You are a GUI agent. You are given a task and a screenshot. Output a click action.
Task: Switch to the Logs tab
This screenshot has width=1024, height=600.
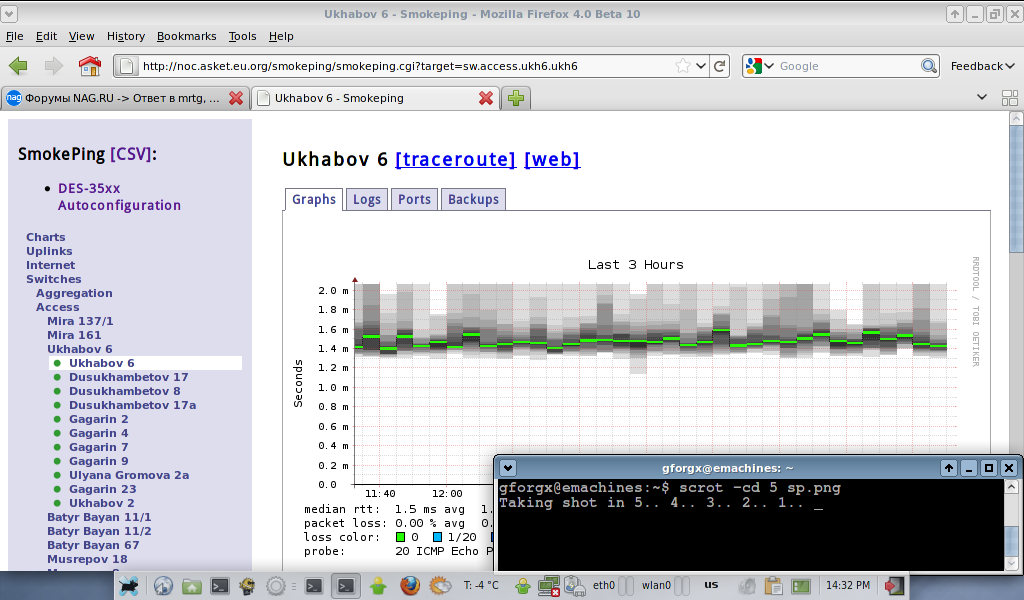tap(367, 199)
